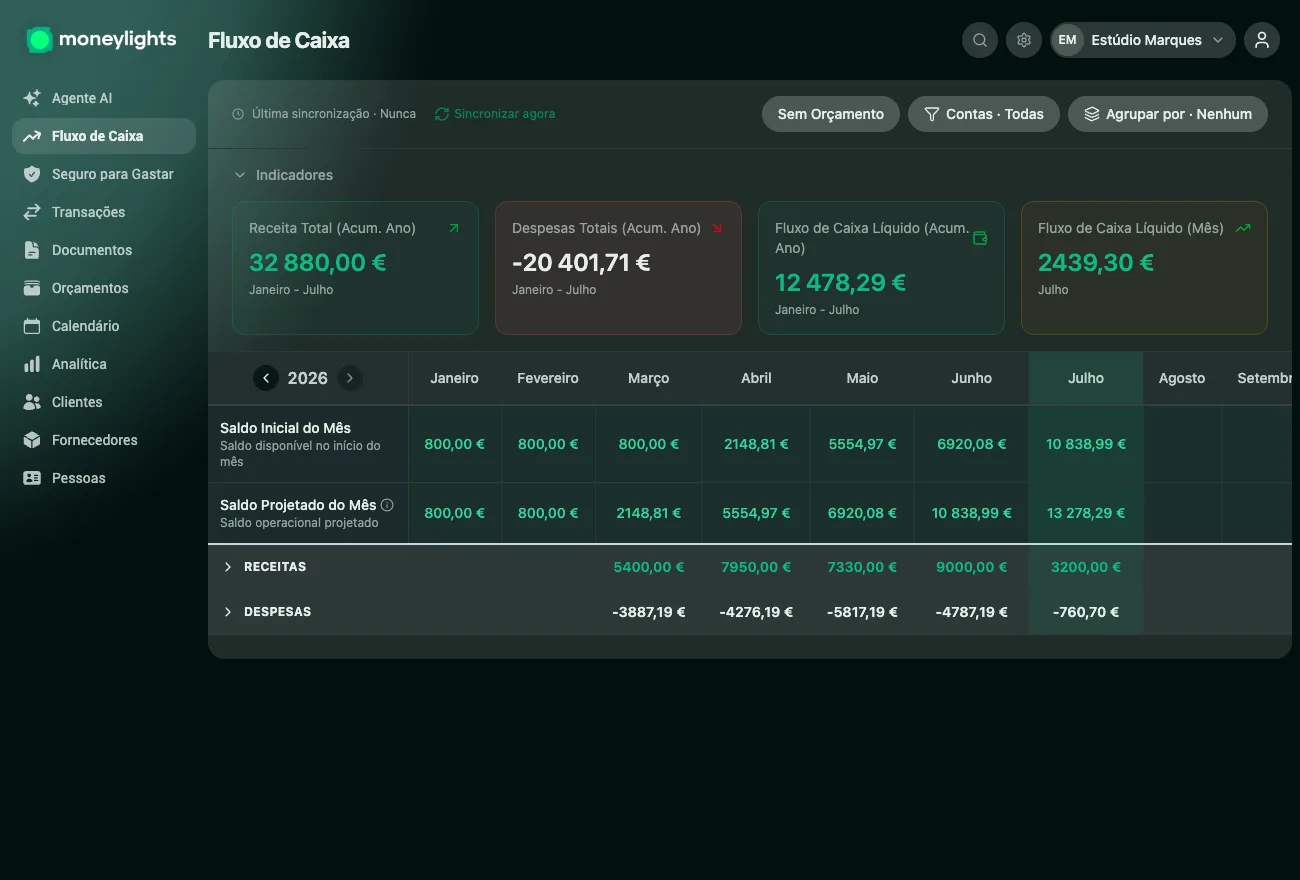1300x880 pixels.
Task: Open Documentos page
Action: [x=104, y=250]
